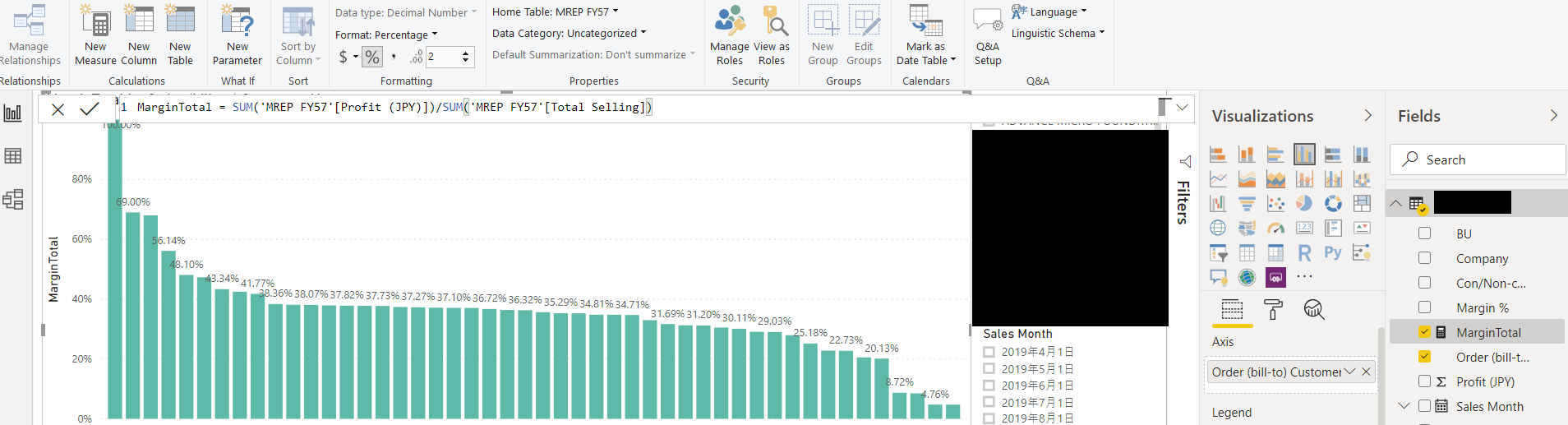Tick the 2019年4月1日 slicer checkbox

click(989, 352)
